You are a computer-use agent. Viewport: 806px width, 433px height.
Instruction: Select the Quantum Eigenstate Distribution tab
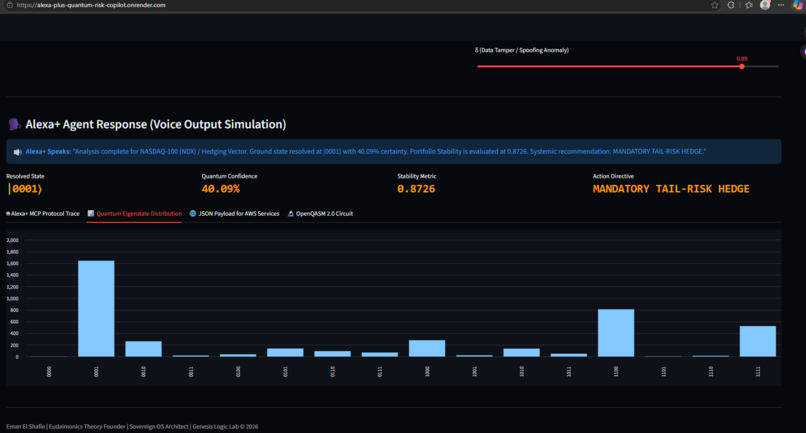[x=134, y=213]
